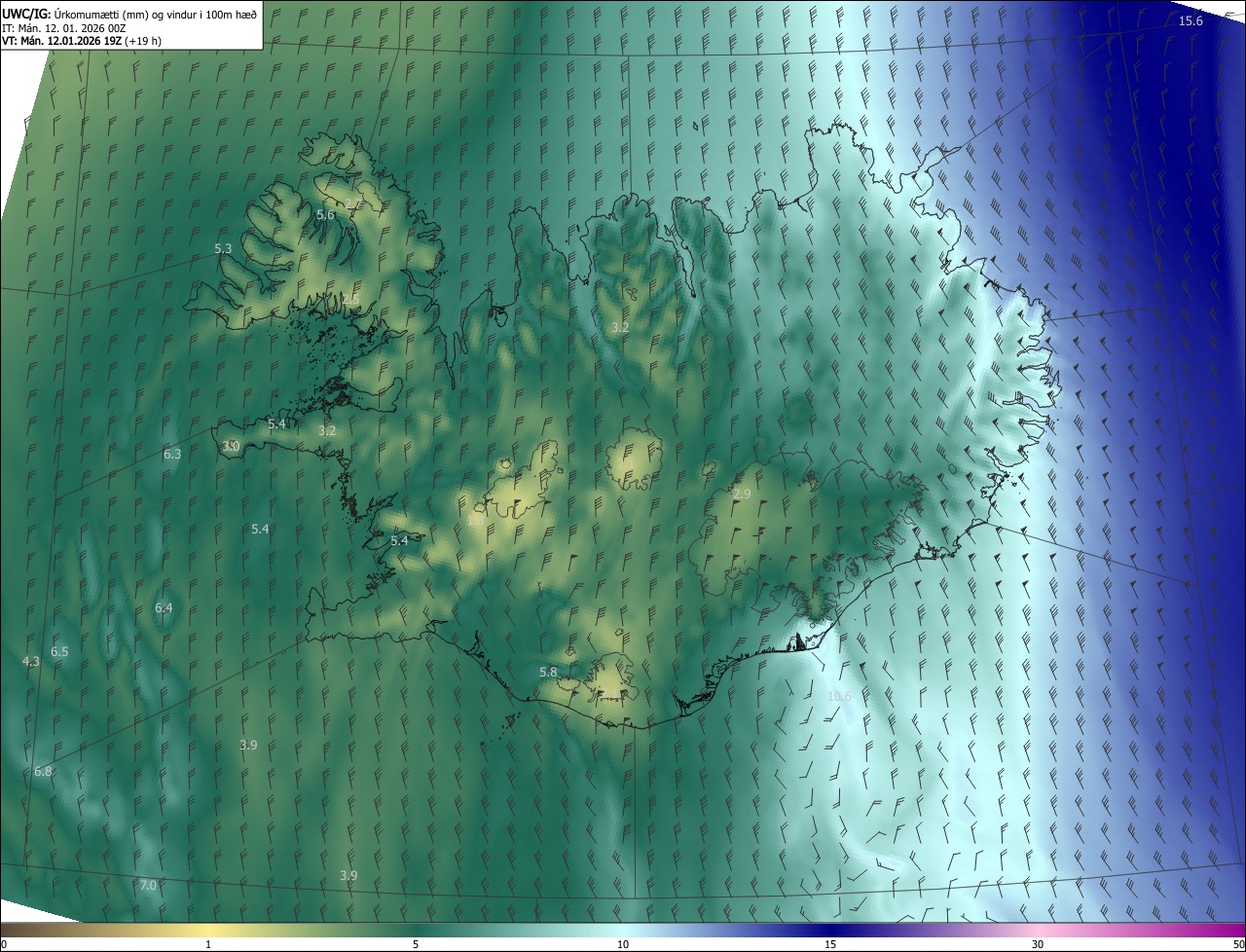Click the 3.0 value label
Image resolution: width=1246 pixels, height=952 pixels.
click(231, 446)
